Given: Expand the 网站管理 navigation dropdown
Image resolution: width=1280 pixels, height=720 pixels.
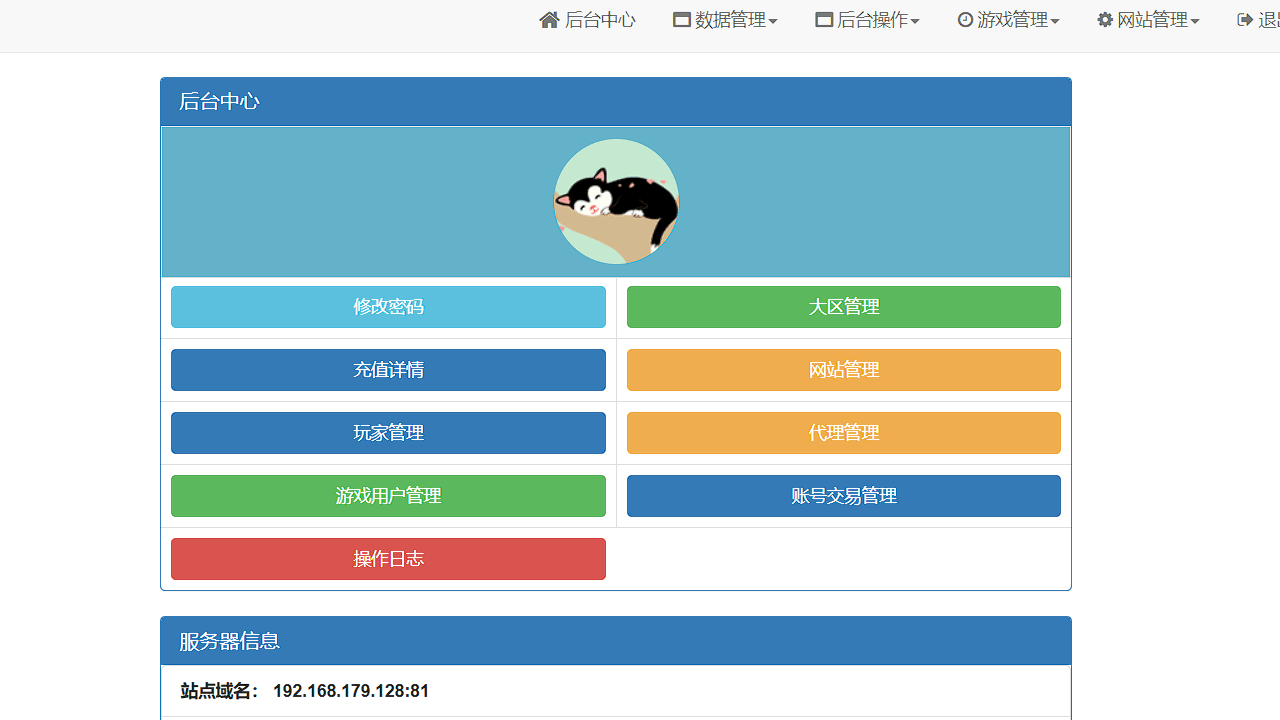Looking at the screenshot, I should pos(1147,19).
